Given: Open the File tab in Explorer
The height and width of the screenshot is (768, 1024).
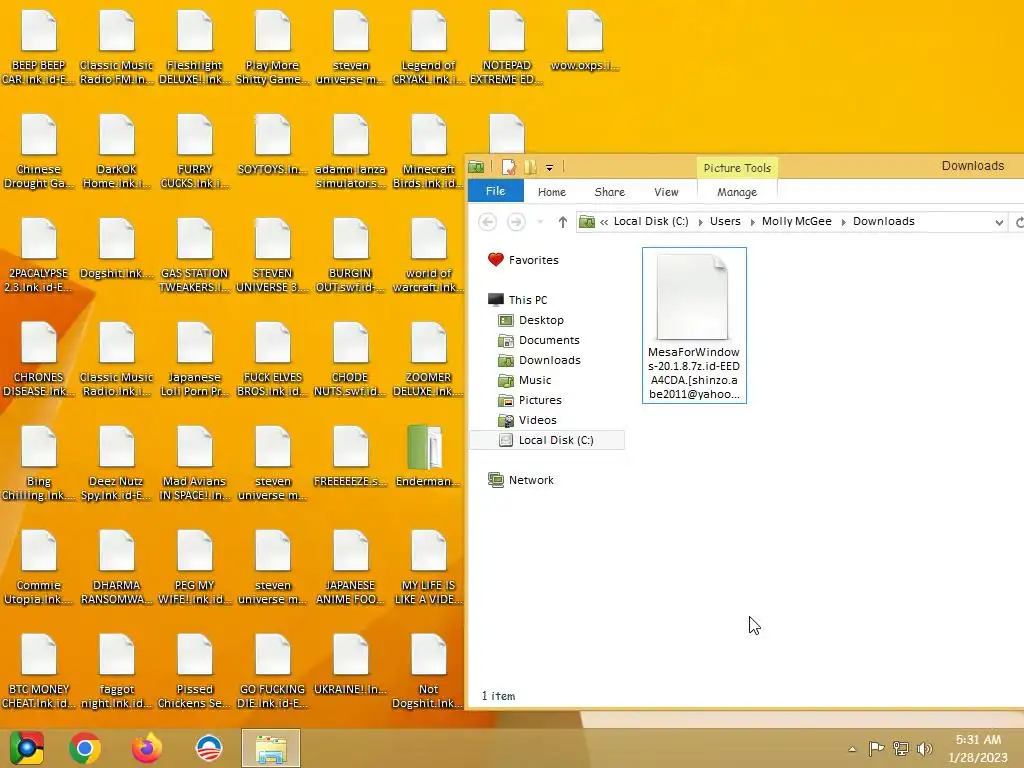Looking at the screenshot, I should [x=496, y=191].
